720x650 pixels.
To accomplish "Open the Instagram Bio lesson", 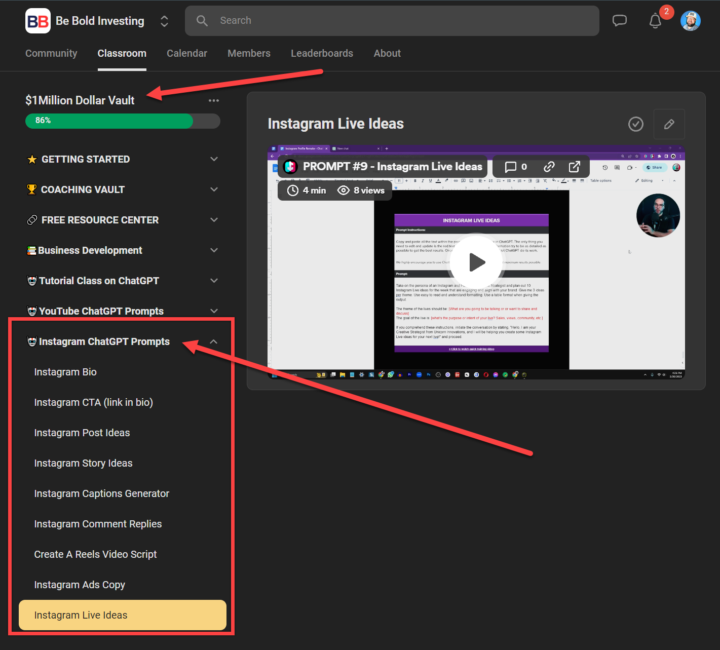I will pyautogui.click(x=65, y=372).
